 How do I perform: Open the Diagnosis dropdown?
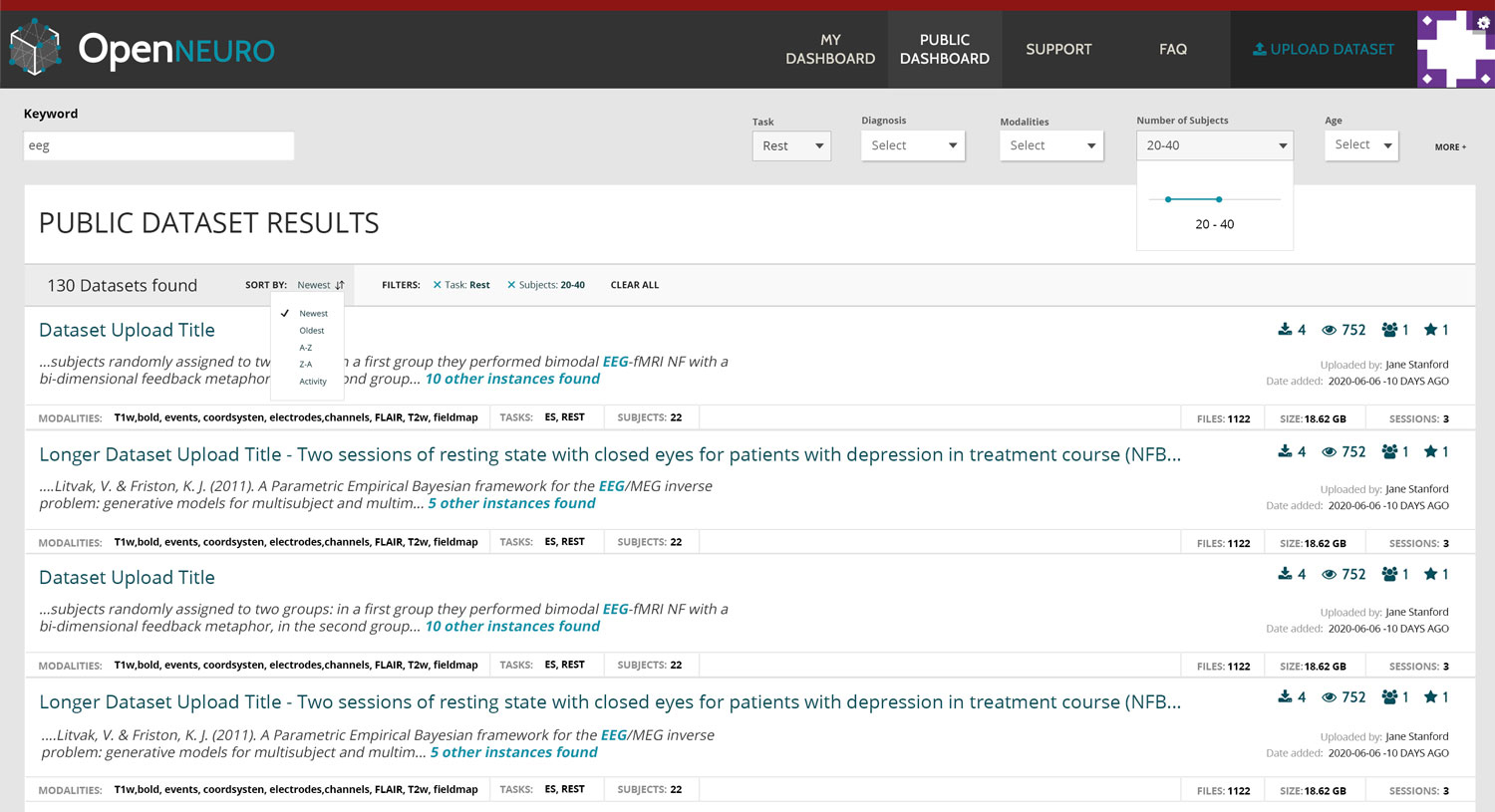pos(912,144)
